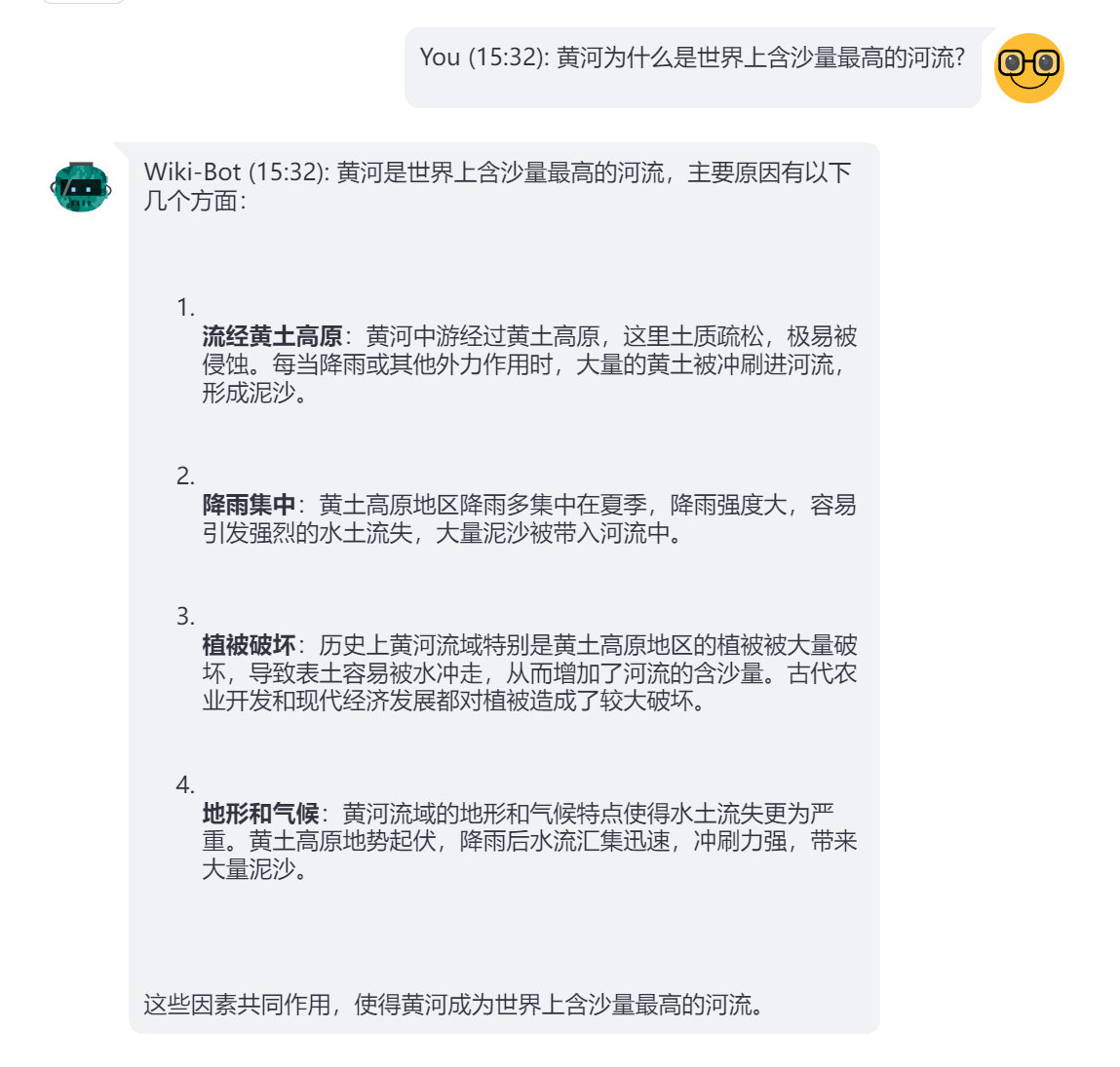Select the bold heading 地形和气候

click(x=260, y=813)
